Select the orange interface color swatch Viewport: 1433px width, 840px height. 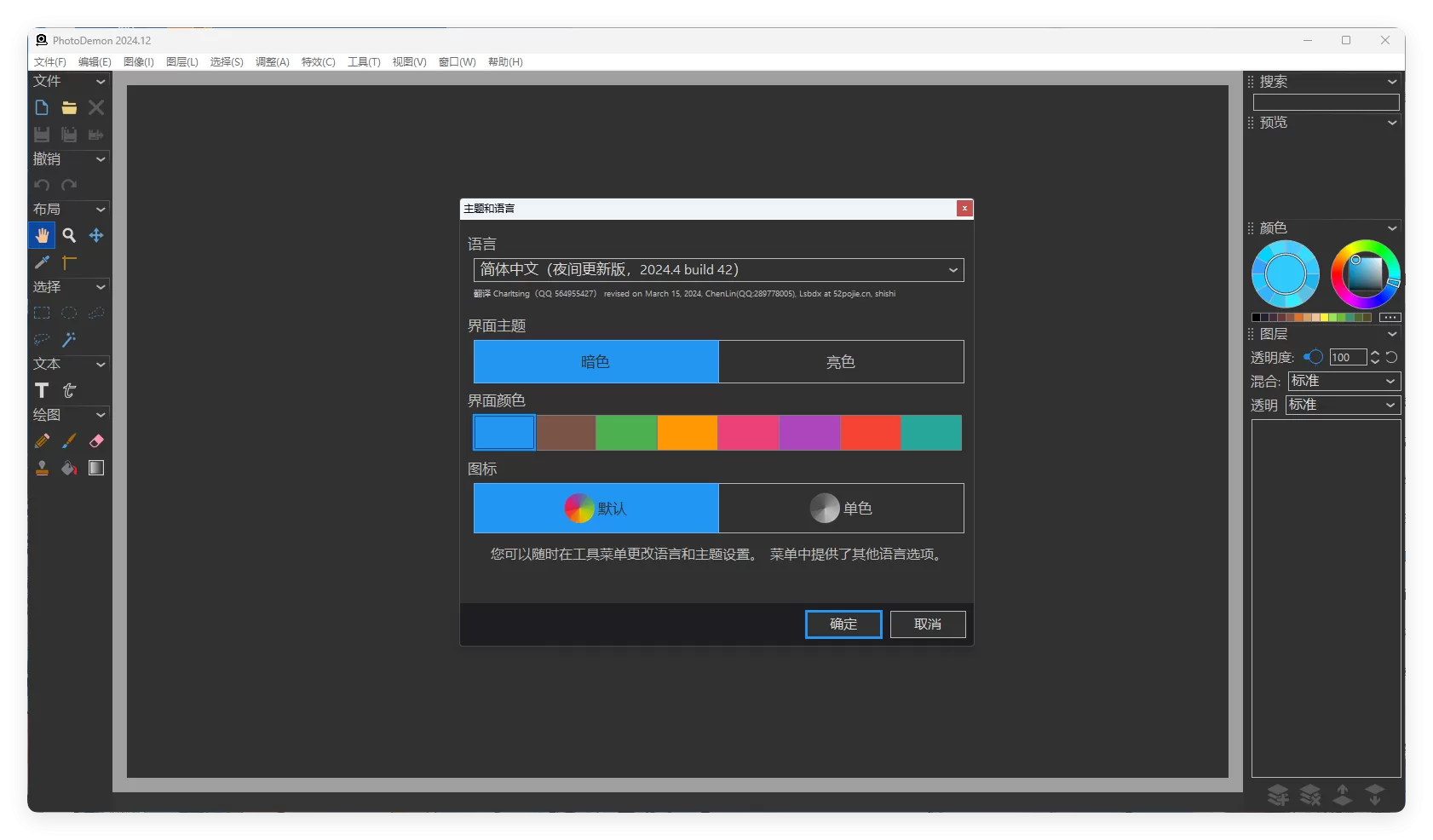coord(688,433)
